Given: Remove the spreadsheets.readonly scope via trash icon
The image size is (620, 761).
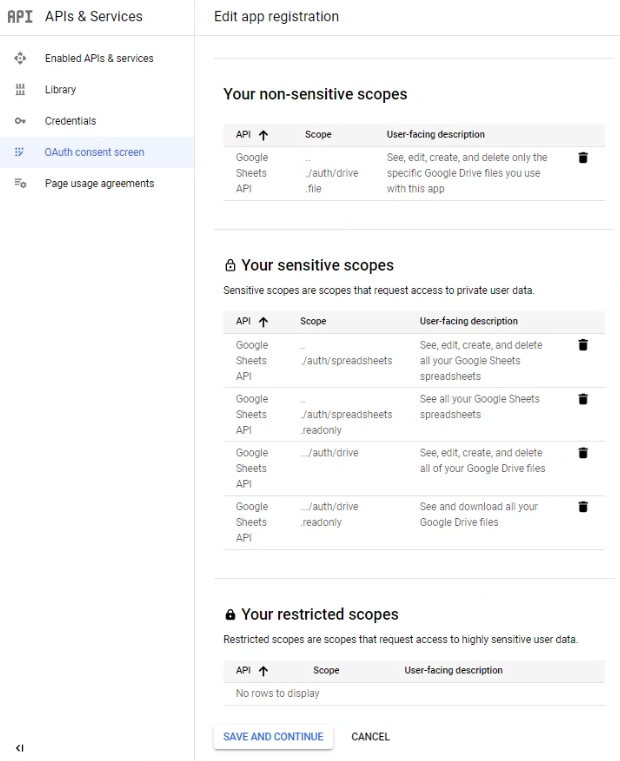Looking at the screenshot, I should point(584,399).
